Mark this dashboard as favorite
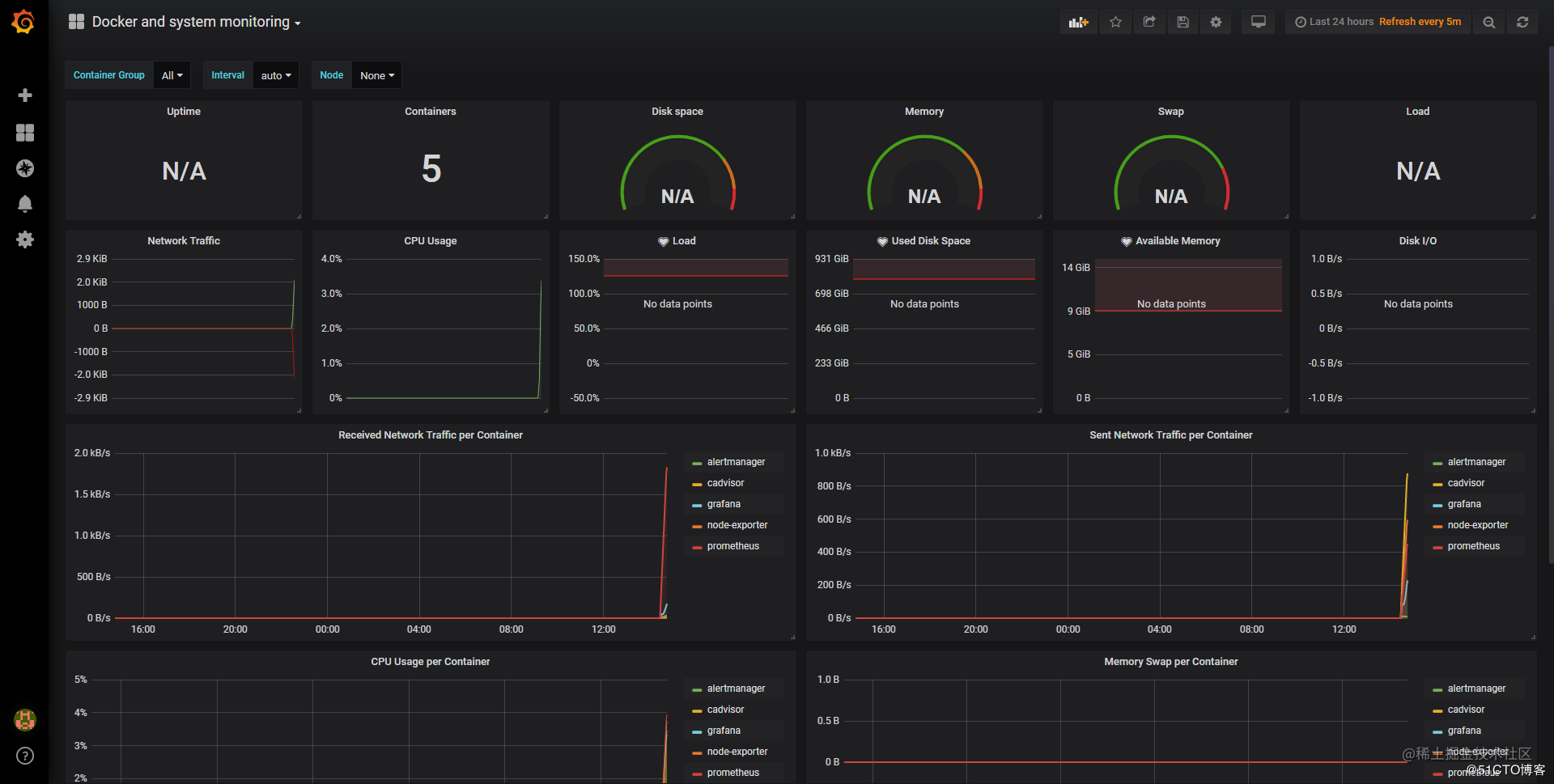1554x784 pixels. (x=1115, y=22)
